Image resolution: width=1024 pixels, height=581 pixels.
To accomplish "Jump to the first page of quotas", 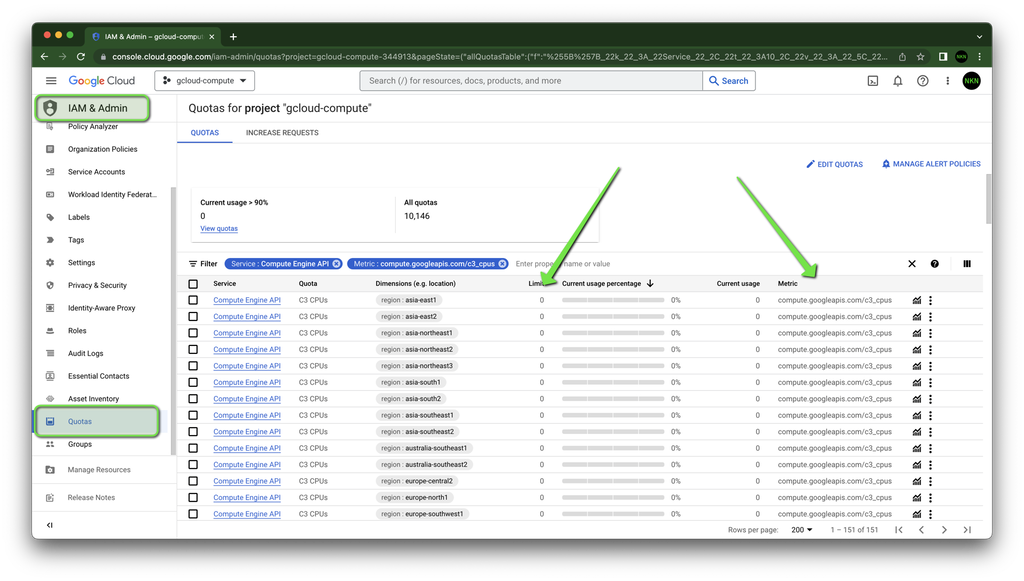I will coord(899,530).
